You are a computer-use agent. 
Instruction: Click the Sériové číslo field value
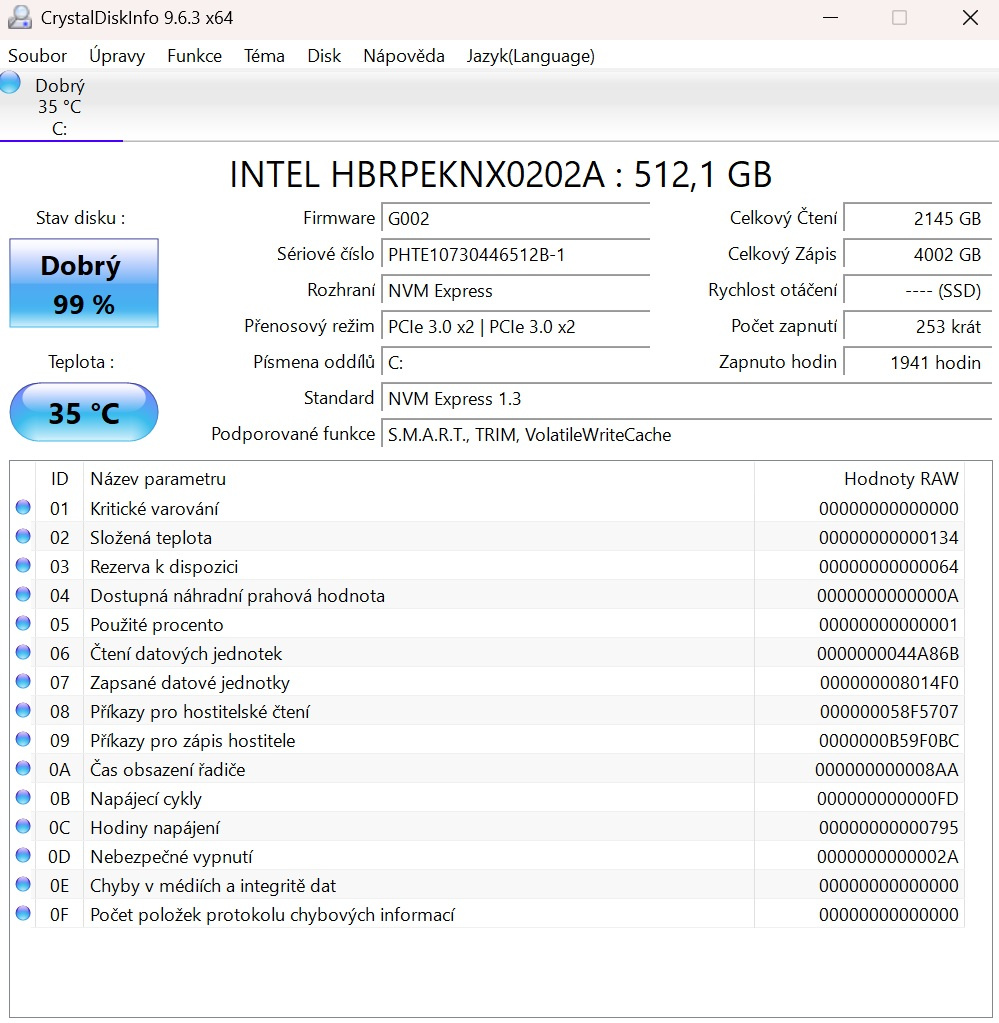(x=516, y=255)
